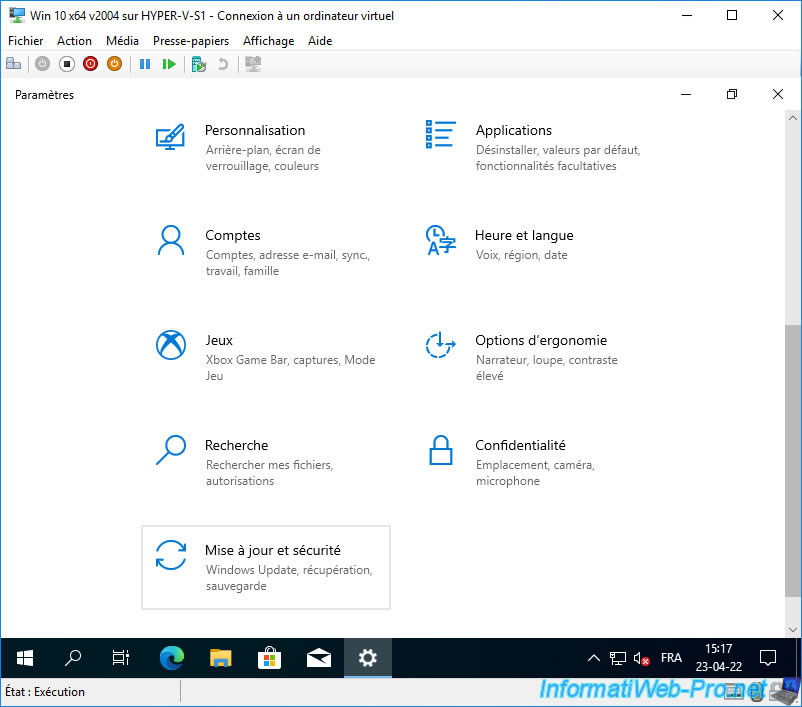The height and width of the screenshot is (707, 802).
Task: Open Applications settings icon
Action: pyautogui.click(x=440, y=135)
